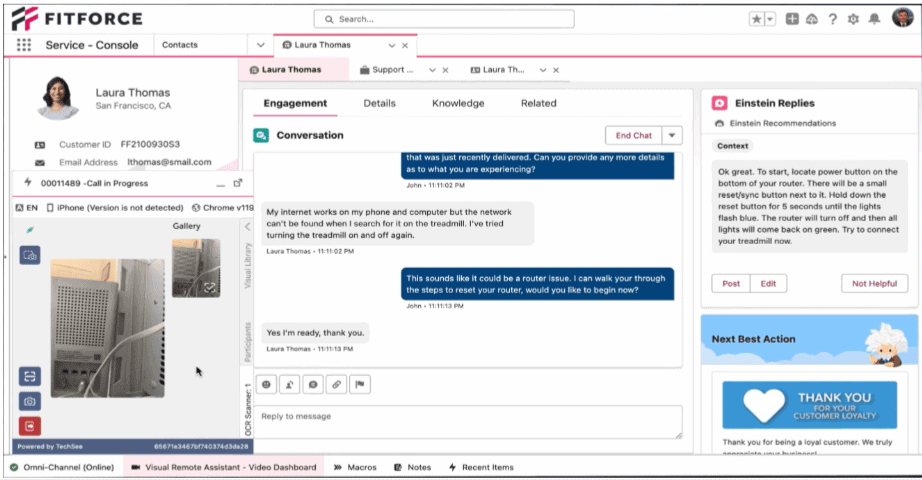
Task: Open the notifications bell icon
Action: coord(874,19)
